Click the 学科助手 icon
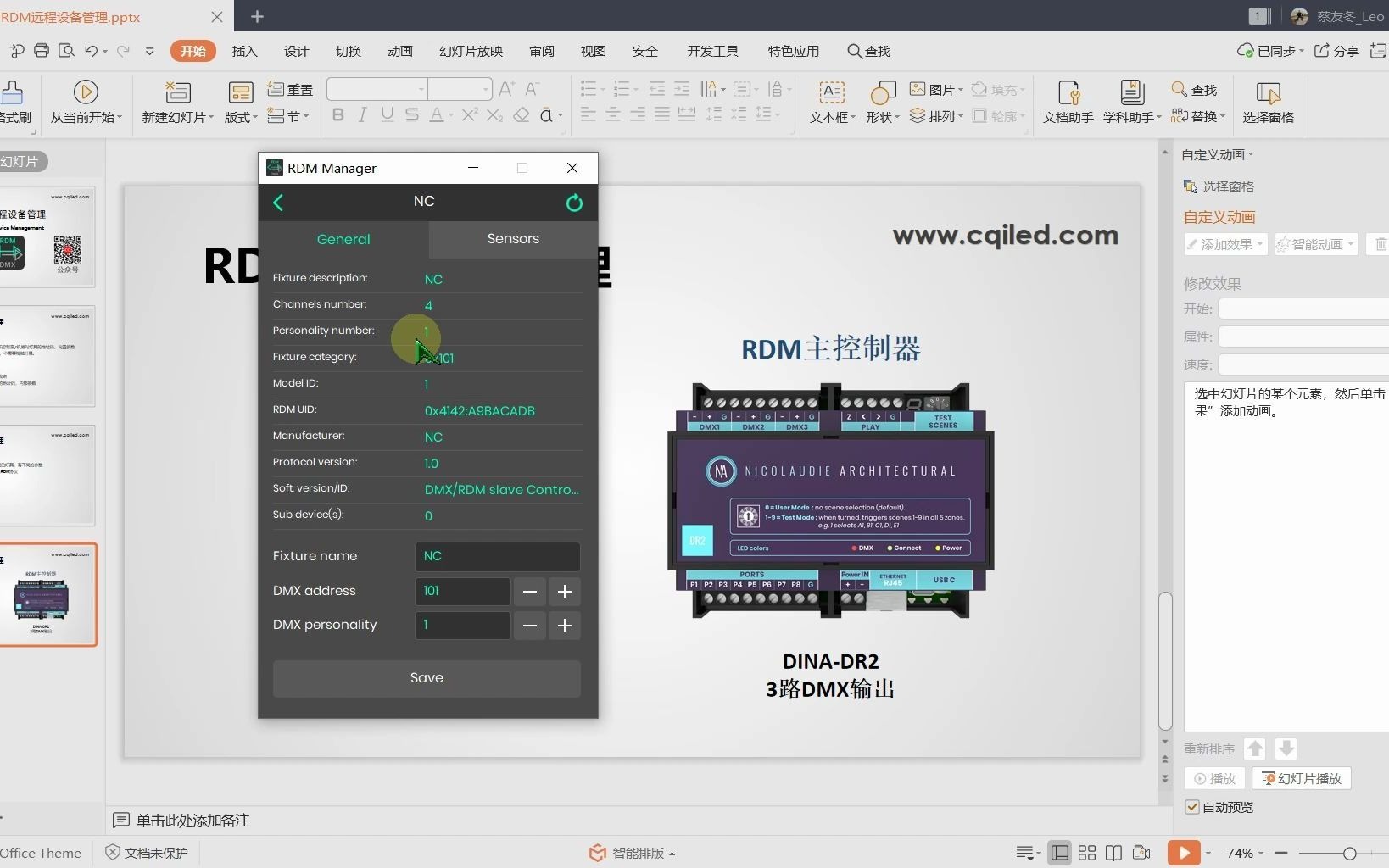This screenshot has width=1389, height=868. (1132, 103)
